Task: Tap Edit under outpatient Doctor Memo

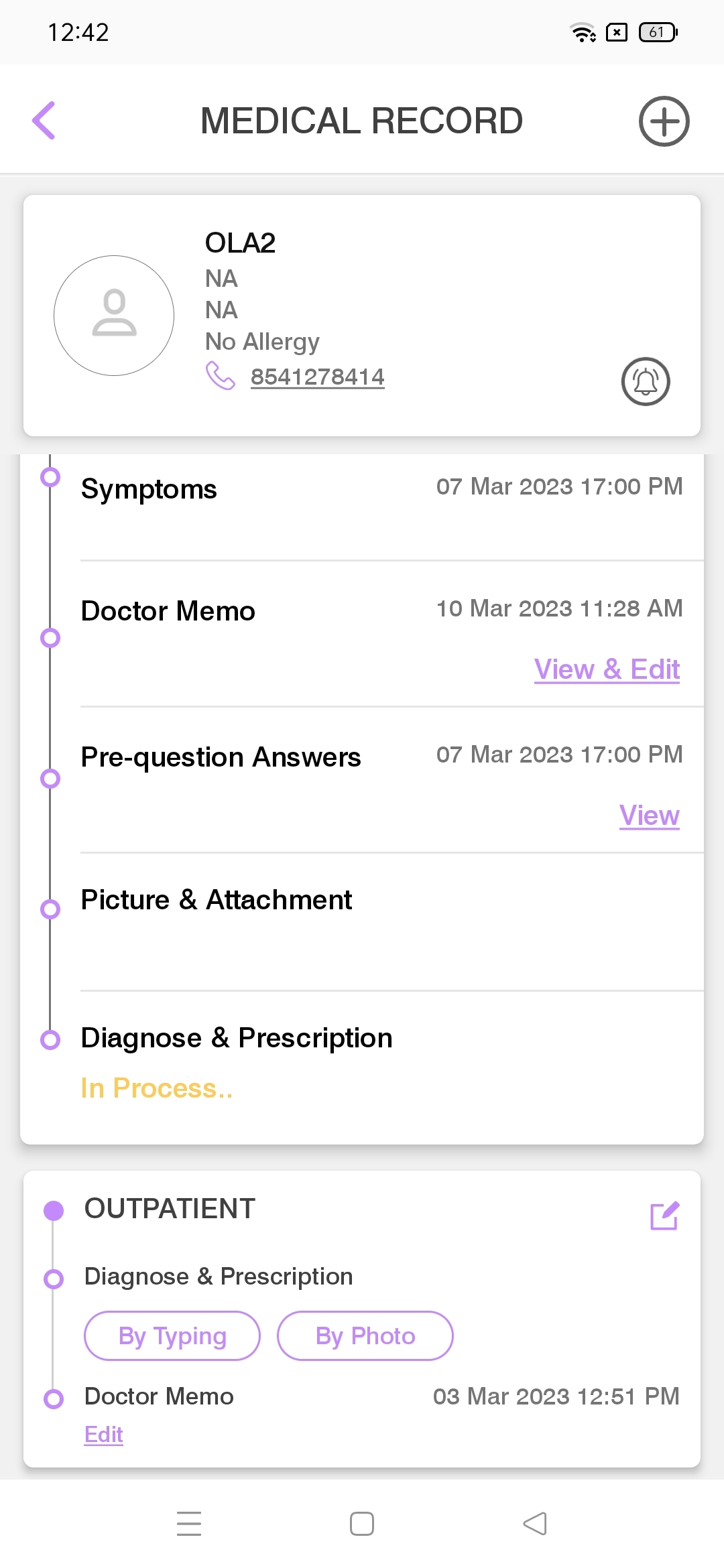Action: point(104,1435)
